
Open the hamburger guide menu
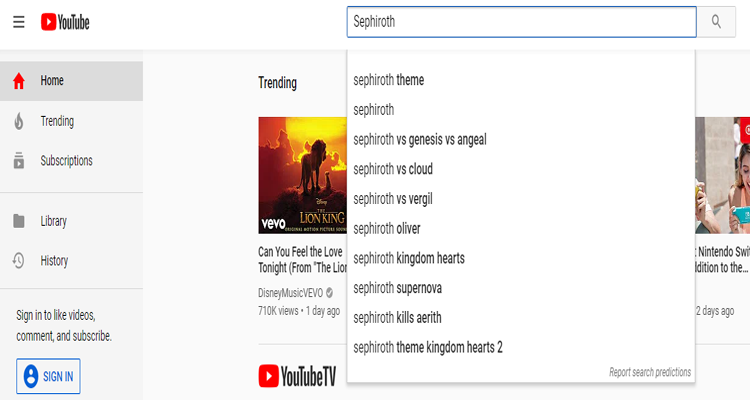coord(19,22)
